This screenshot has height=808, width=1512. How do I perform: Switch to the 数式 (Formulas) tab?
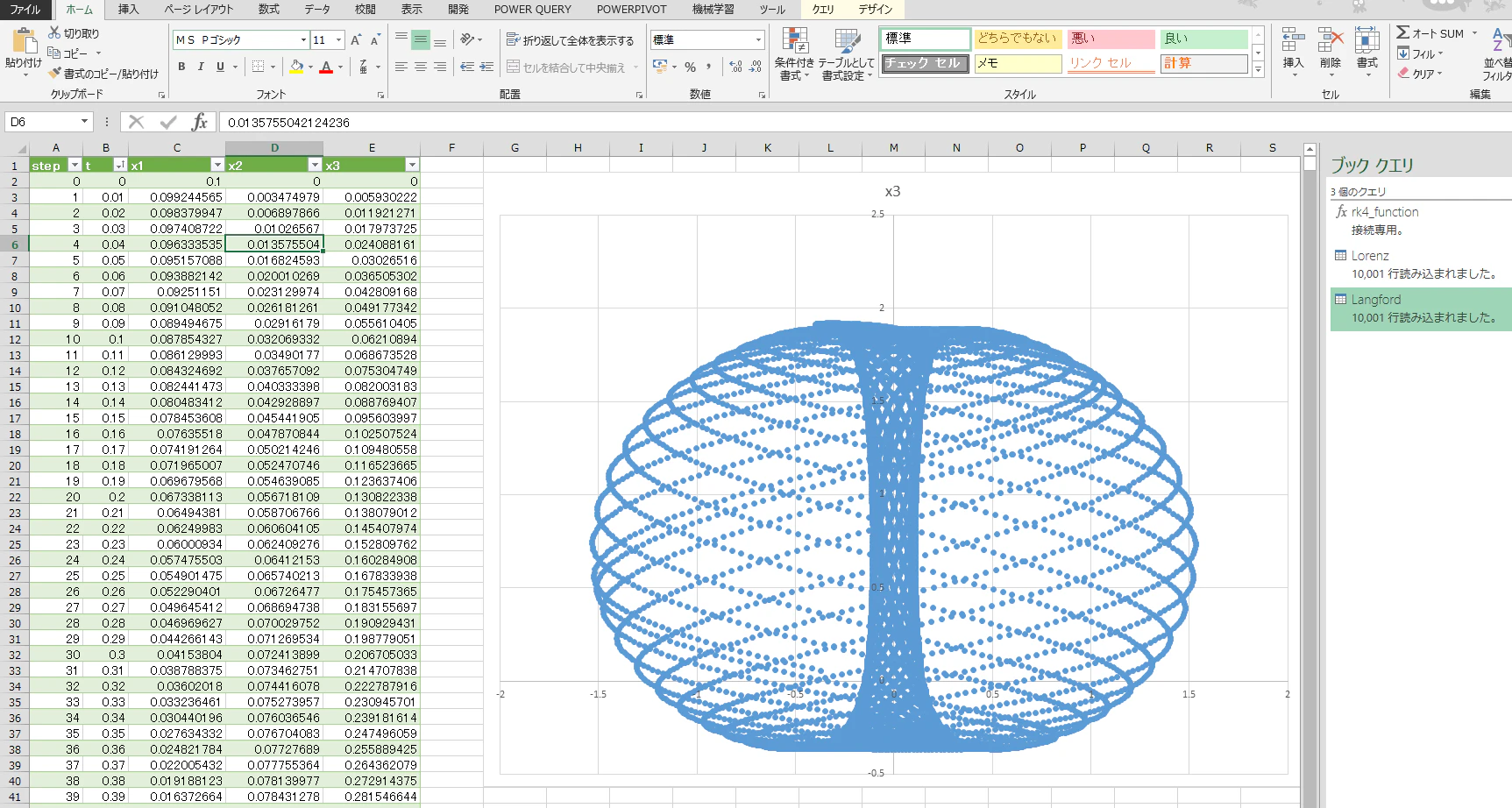268,10
